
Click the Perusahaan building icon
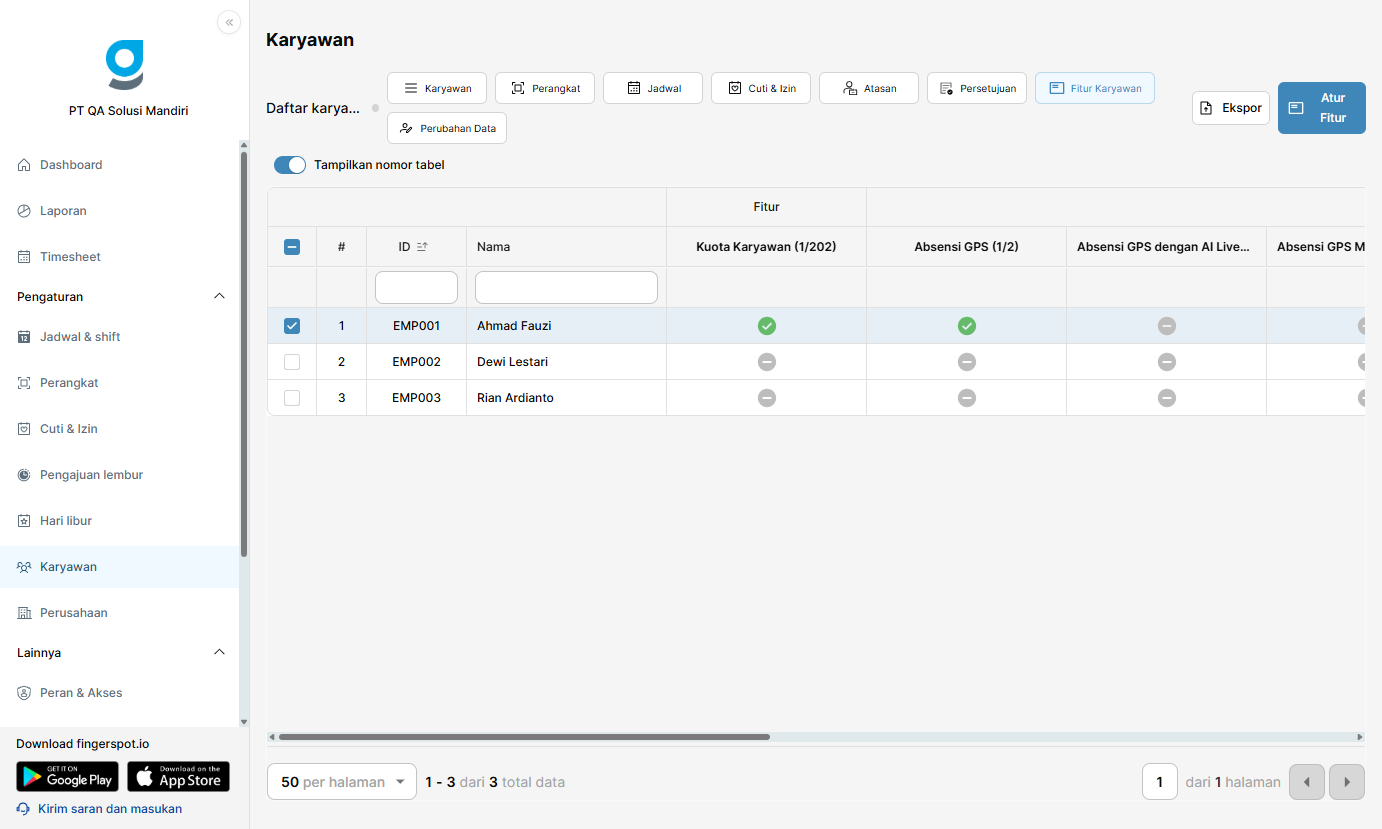(24, 613)
